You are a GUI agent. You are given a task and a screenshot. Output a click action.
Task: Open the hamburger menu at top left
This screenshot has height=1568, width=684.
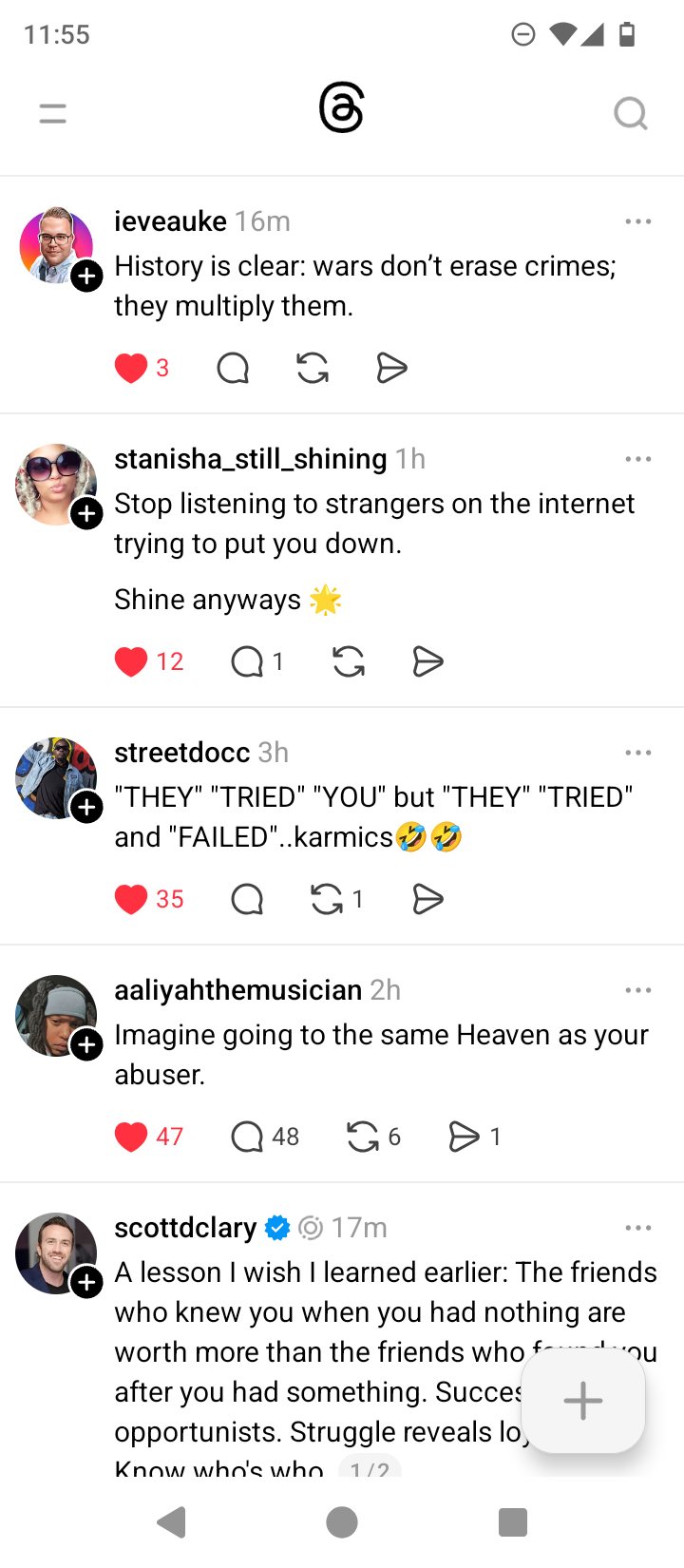[53, 114]
